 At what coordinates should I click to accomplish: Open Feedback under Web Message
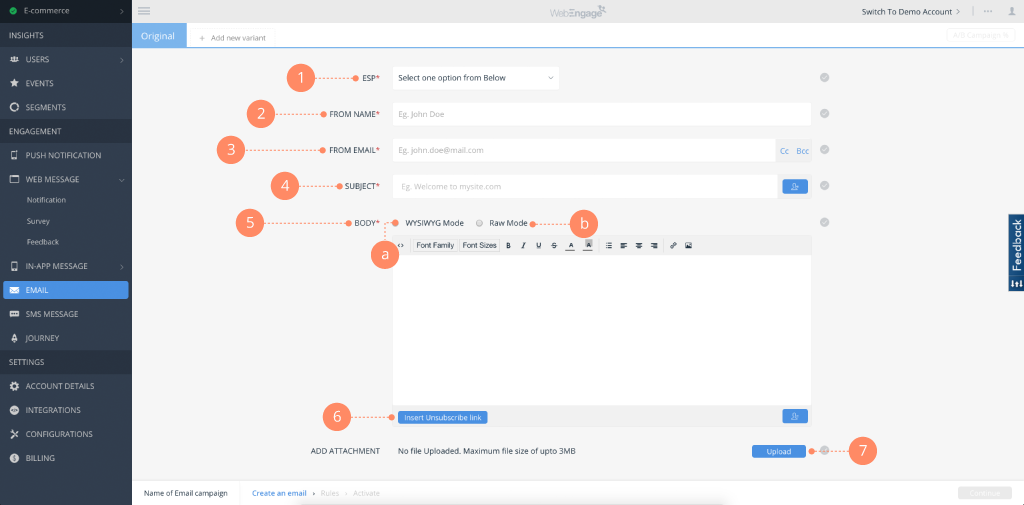[43, 242]
